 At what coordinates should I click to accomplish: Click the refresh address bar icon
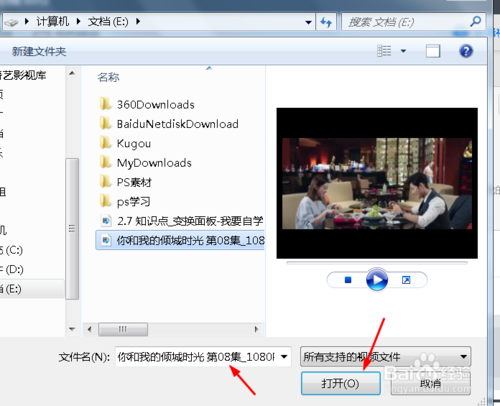click(x=326, y=22)
